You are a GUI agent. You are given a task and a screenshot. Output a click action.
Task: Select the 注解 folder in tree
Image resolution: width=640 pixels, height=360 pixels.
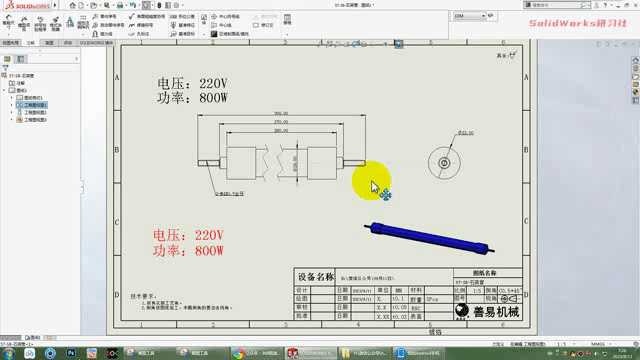(x=17, y=83)
